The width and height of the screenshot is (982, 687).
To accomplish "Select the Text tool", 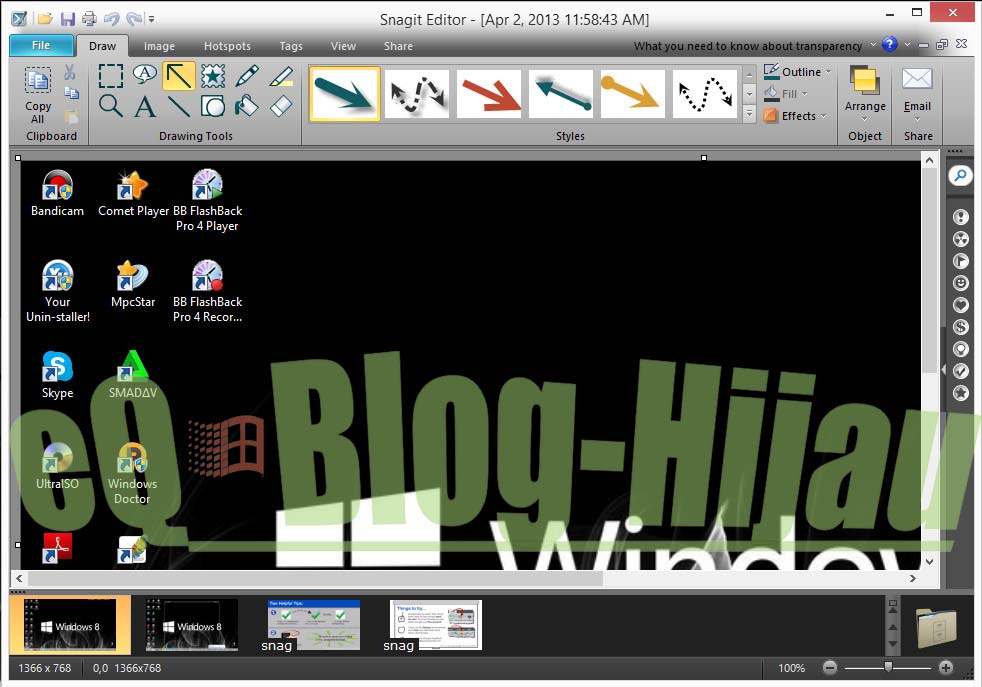I will [x=145, y=106].
